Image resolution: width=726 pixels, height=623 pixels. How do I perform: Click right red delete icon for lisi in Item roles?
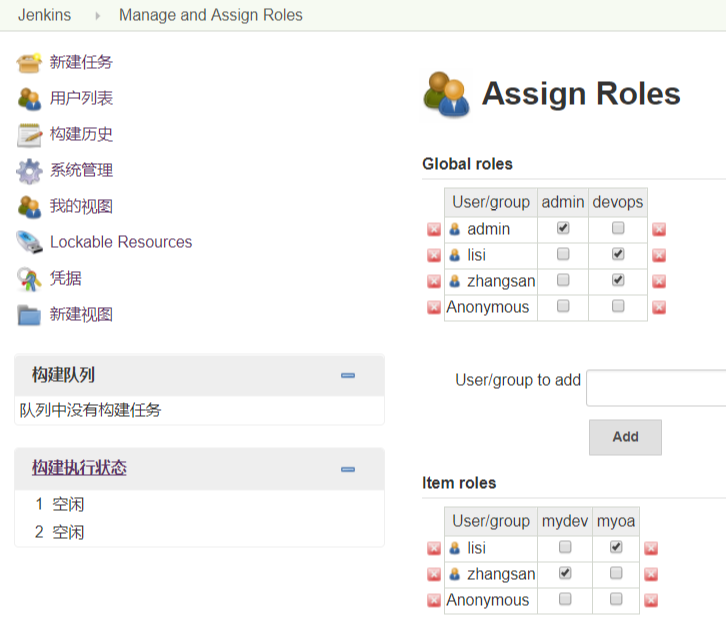pyautogui.click(x=651, y=548)
